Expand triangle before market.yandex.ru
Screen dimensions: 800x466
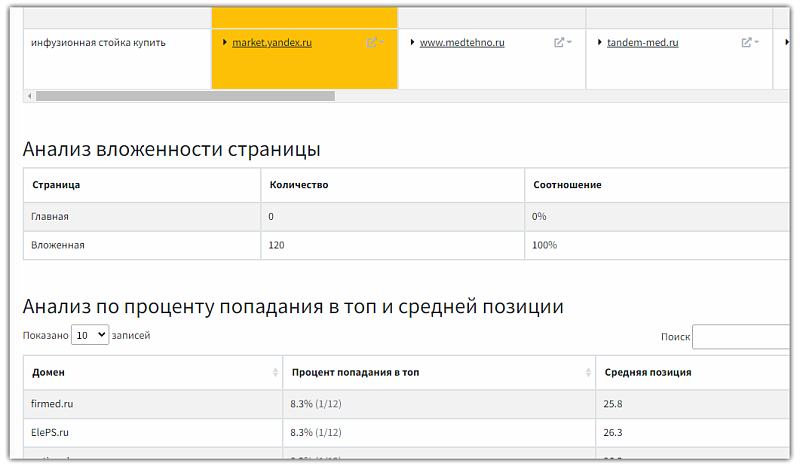(x=225, y=43)
